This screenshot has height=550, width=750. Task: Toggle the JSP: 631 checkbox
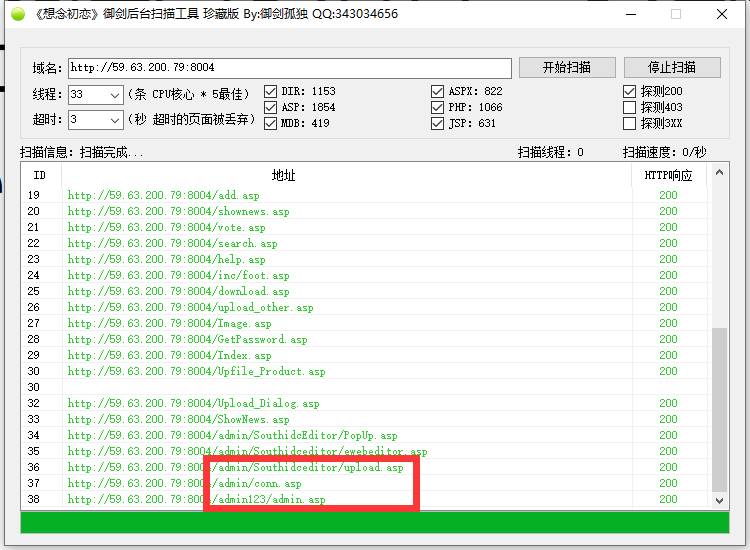pyautogui.click(x=437, y=123)
